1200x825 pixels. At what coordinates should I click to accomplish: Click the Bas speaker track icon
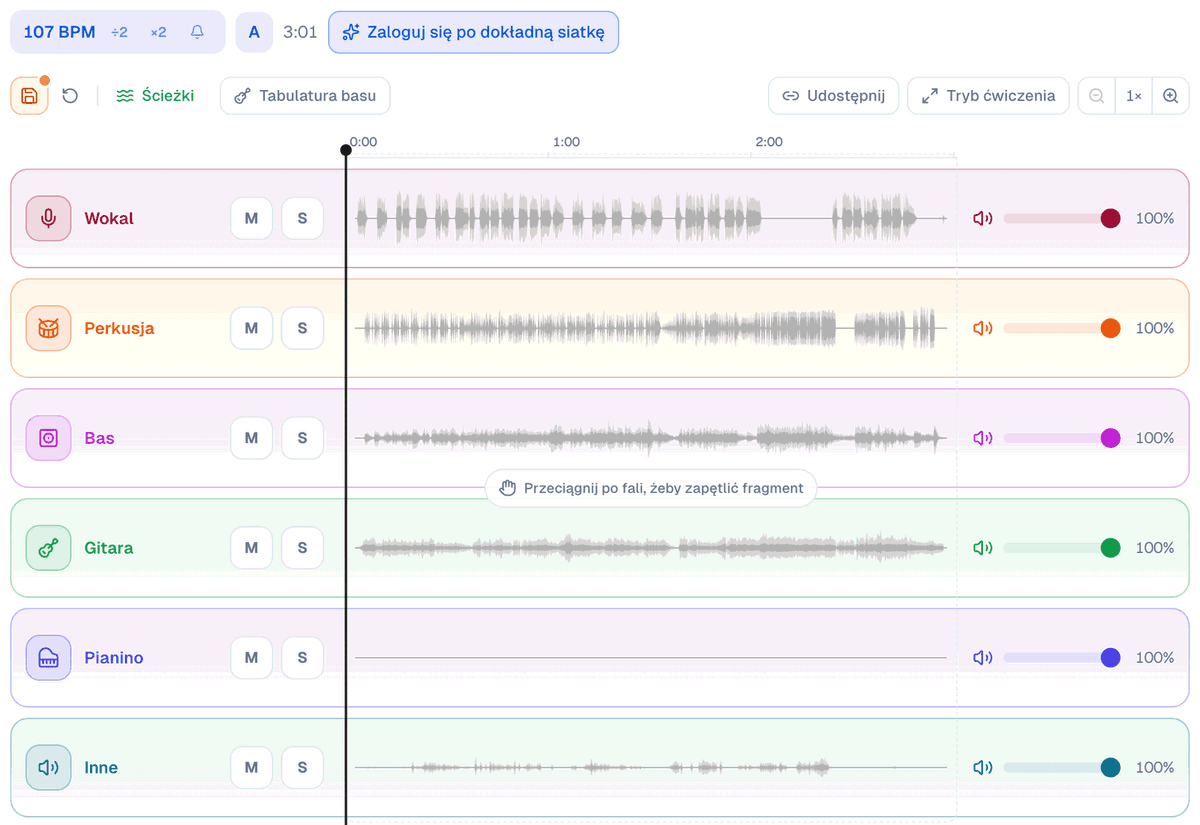[48, 438]
